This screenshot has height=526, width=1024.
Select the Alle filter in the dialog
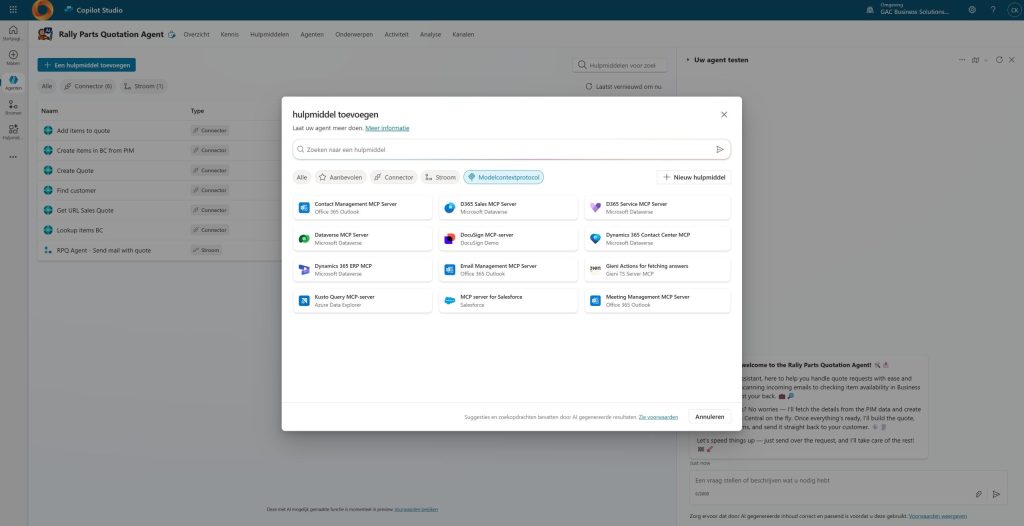click(302, 177)
